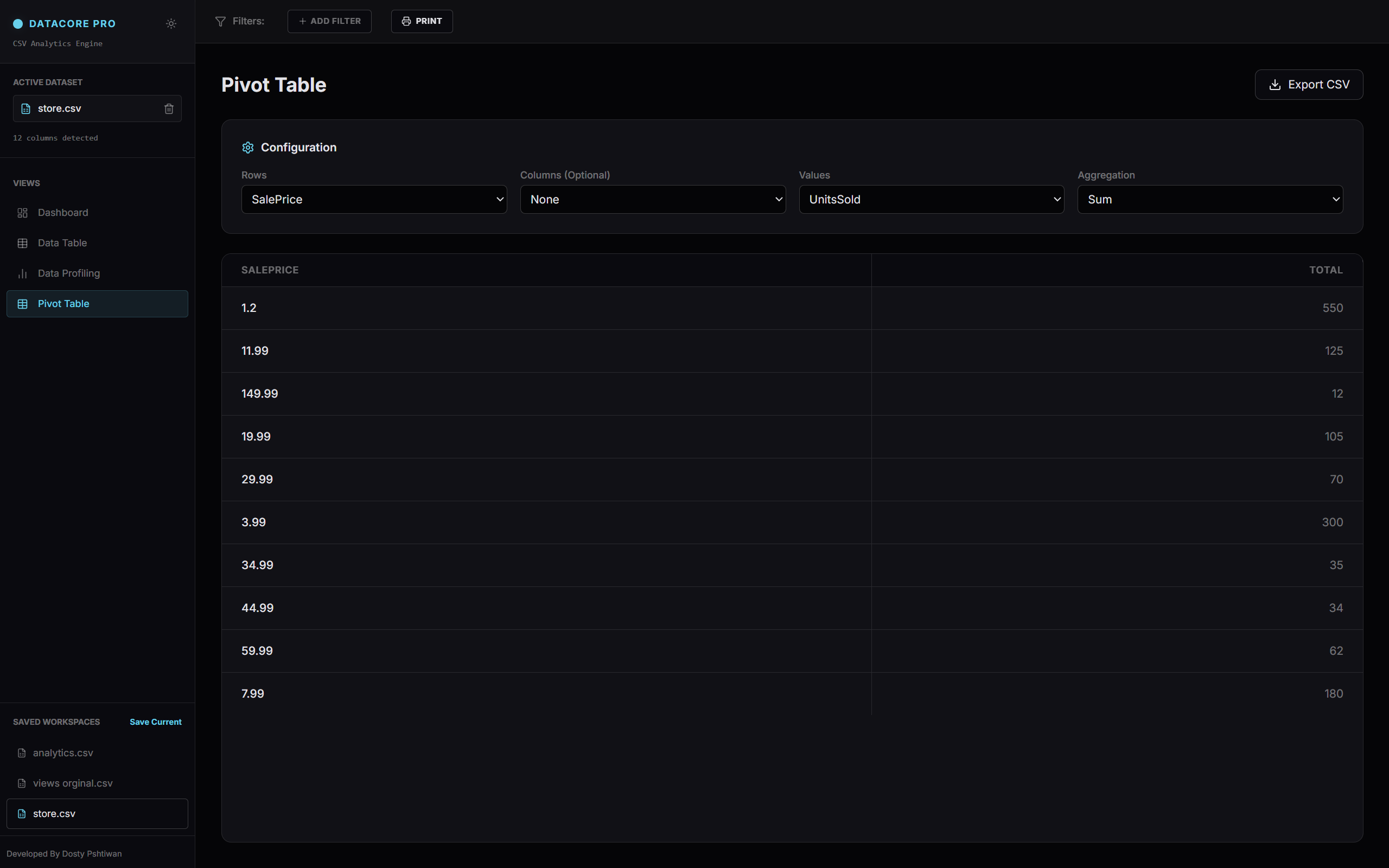Open the Aggregation dropdown showing Sum
Image resolution: width=1389 pixels, height=868 pixels.
(1210, 199)
